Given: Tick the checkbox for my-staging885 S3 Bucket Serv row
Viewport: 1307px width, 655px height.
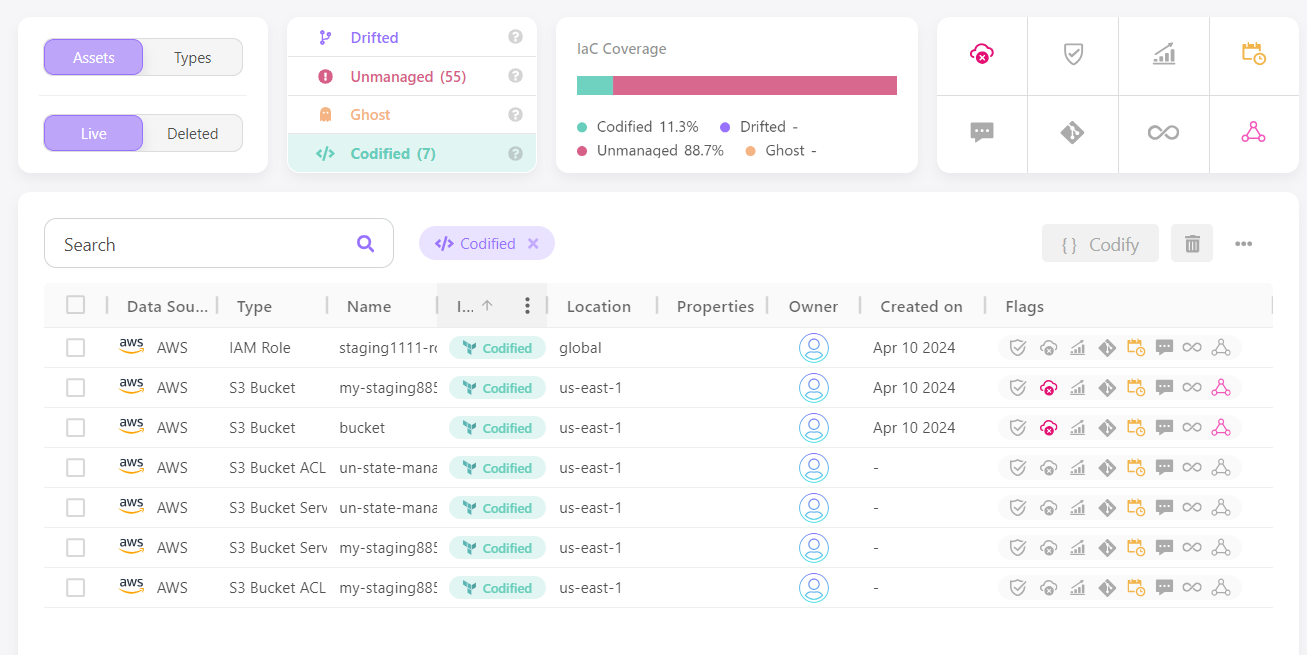Looking at the screenshot, I should point(75,548).
